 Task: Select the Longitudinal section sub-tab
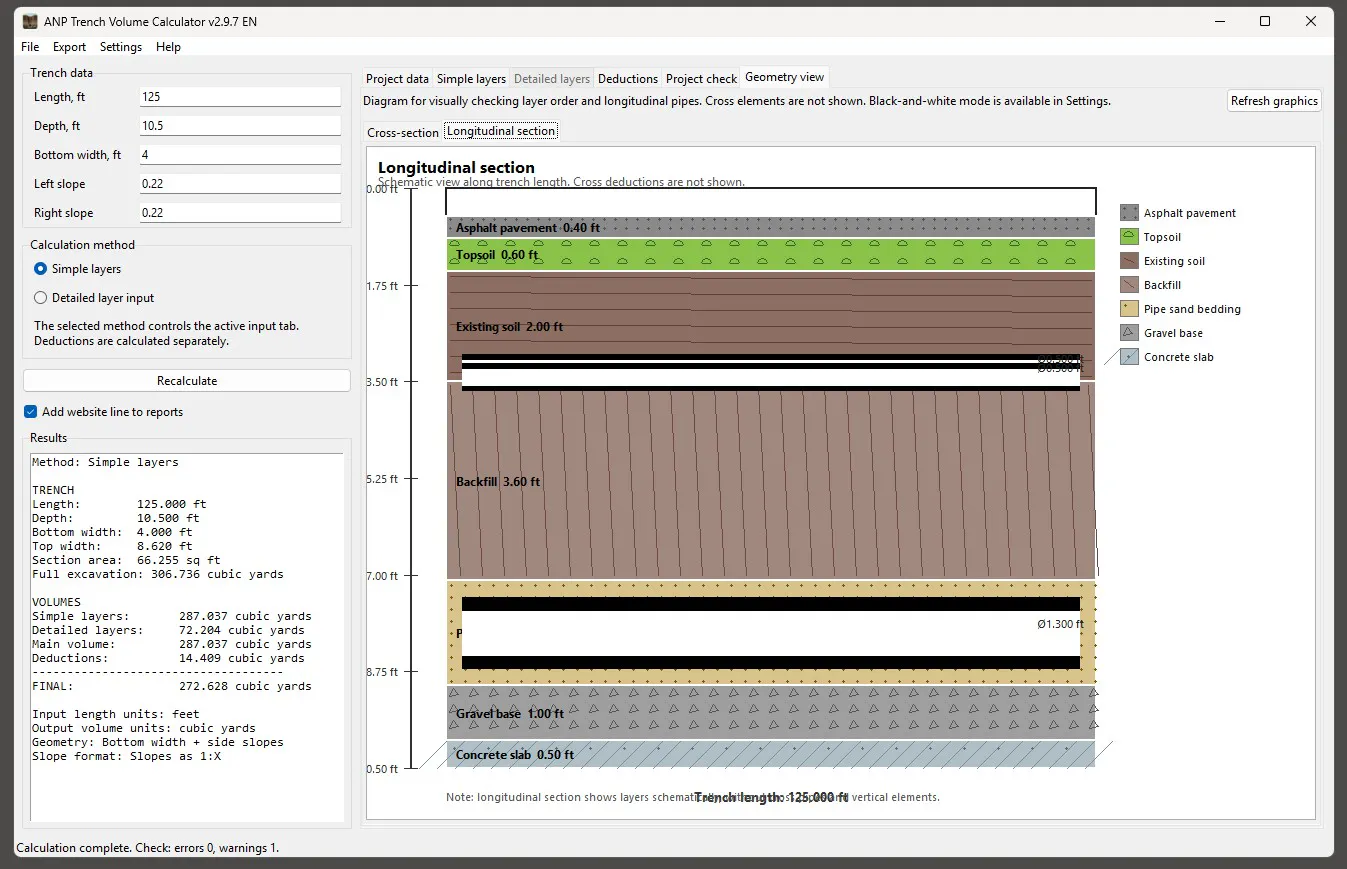click(x=501, y=131)
